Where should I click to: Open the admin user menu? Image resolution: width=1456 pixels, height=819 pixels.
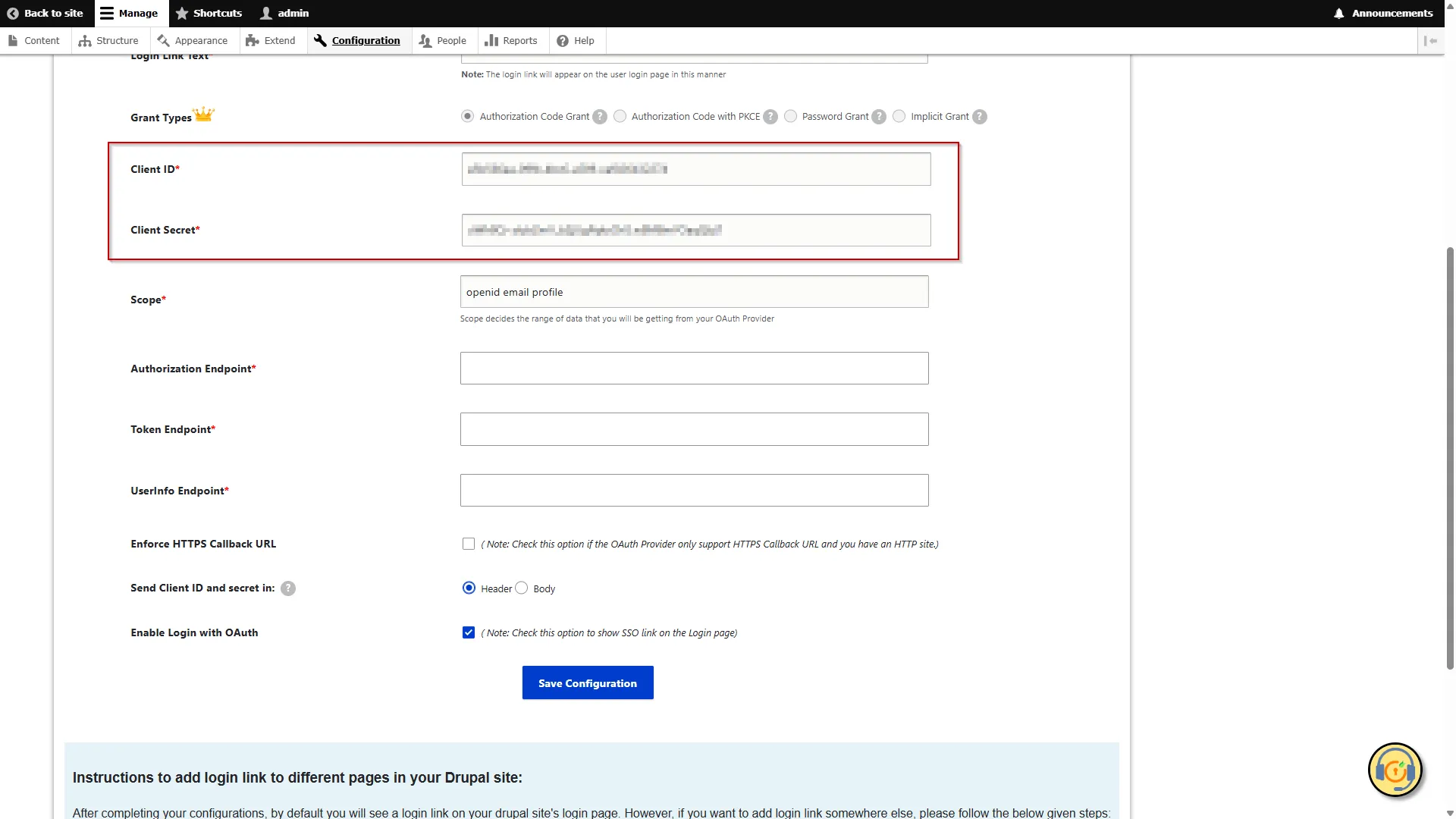(284, 13)
